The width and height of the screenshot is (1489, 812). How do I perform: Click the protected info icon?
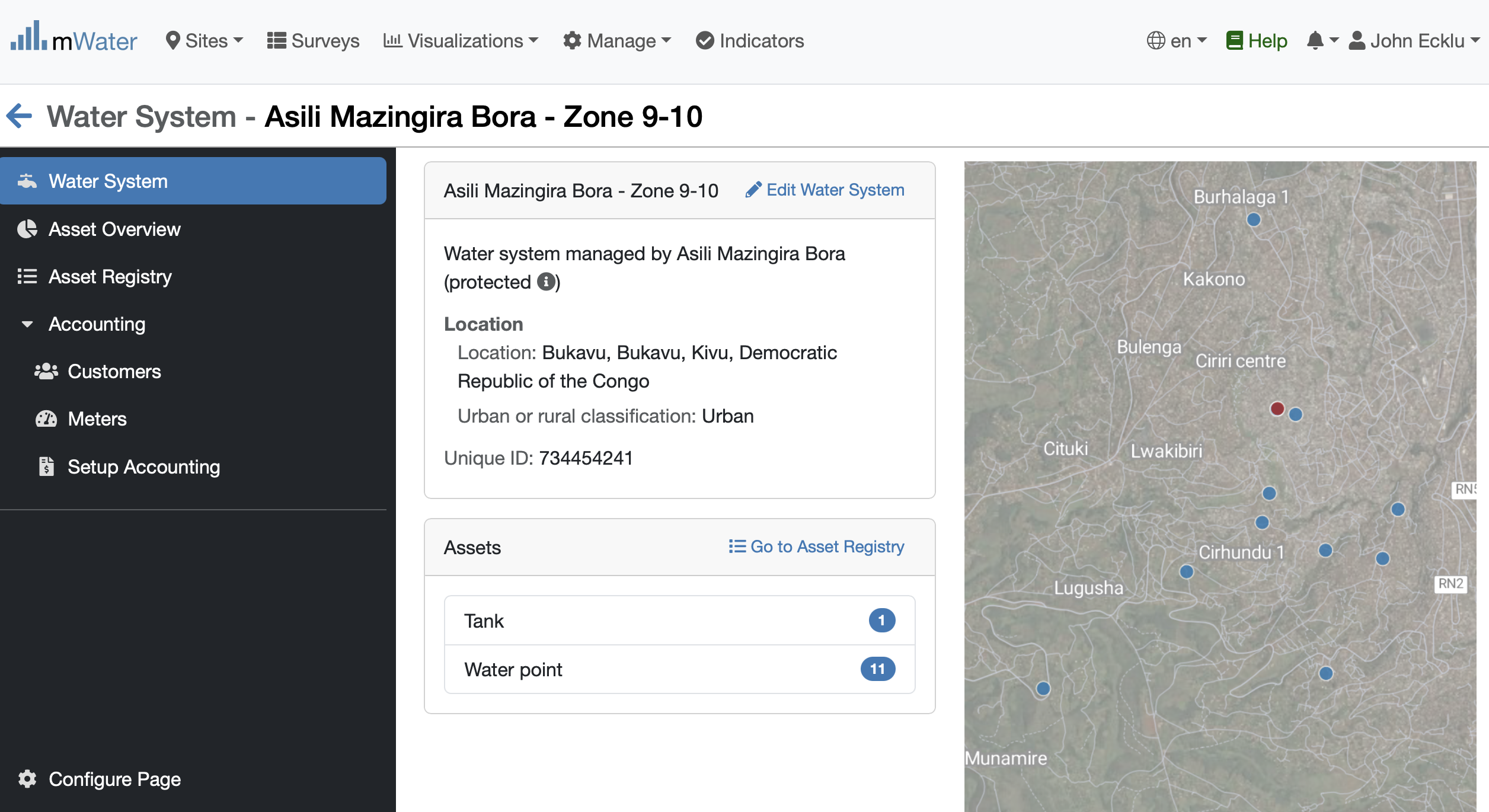pyautogui.click(x=546, y=282)
